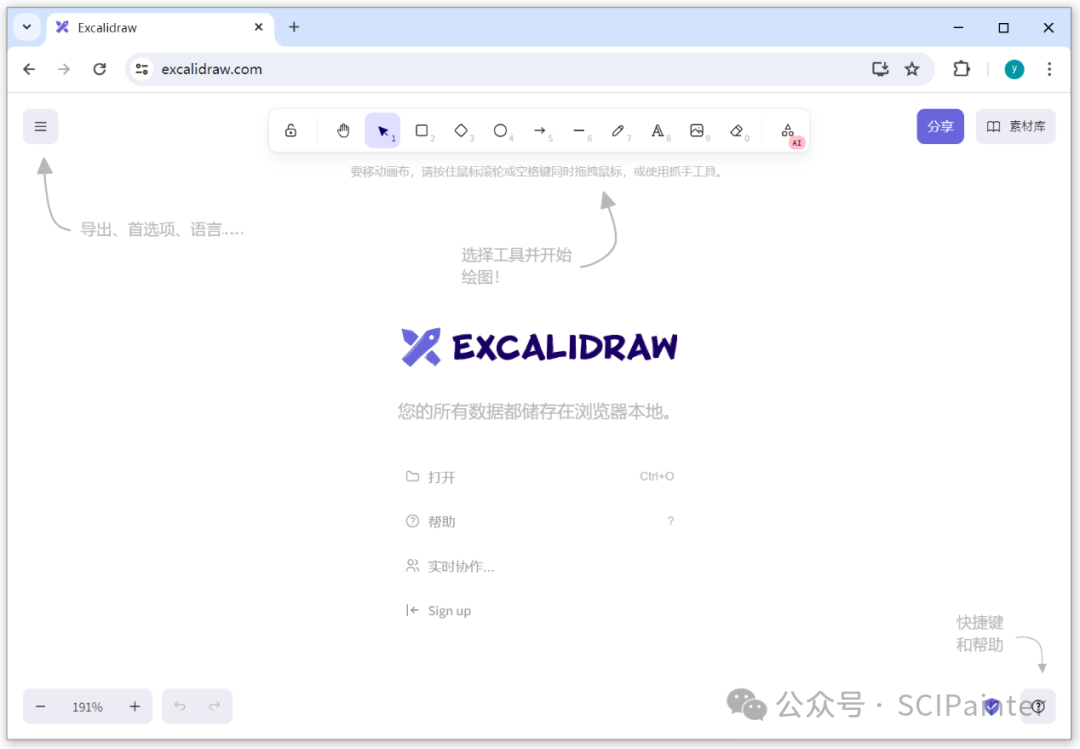Image resolution: width=1080 pixels, height=749 pixels.
Task: Click the Sign up link
Action: pyautogui.click(x=540, y=611)
